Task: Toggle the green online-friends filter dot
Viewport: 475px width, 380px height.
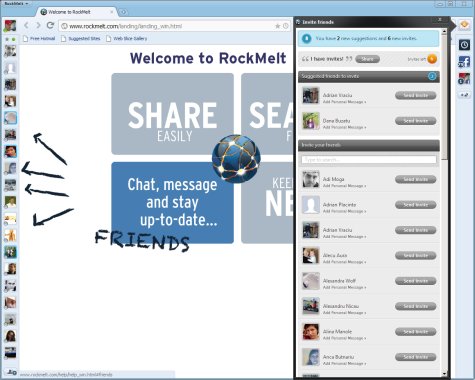Action: click(14, 39)
